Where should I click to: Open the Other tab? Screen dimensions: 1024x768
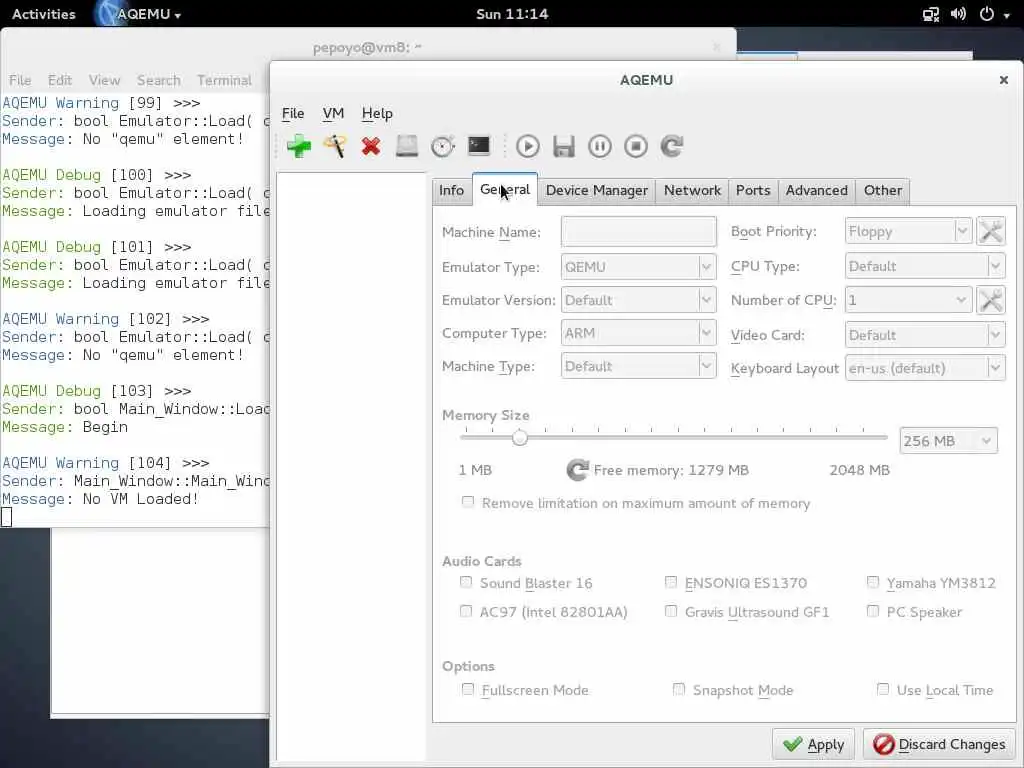click(883, 191)
